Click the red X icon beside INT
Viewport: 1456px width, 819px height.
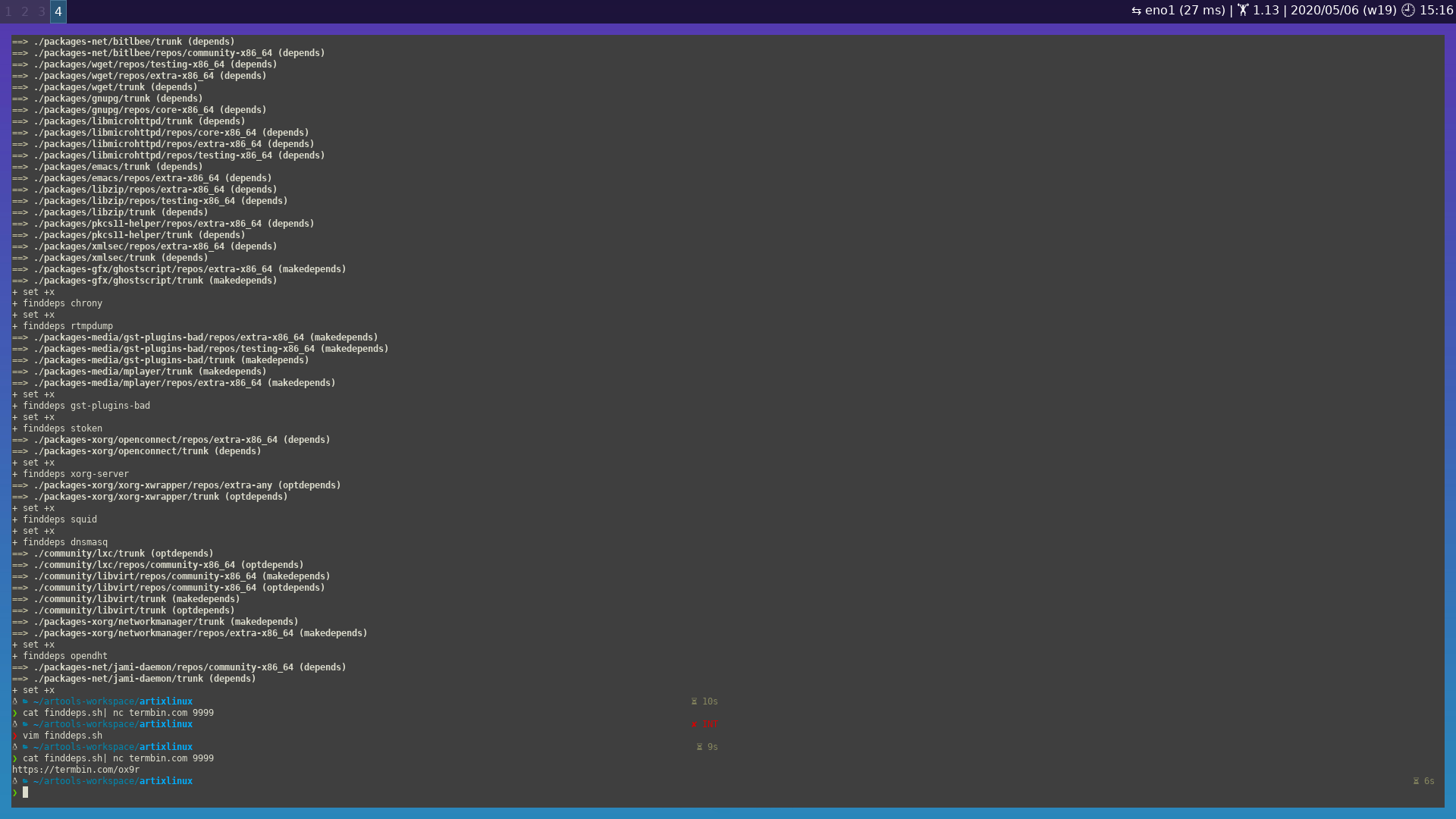[694, 724]
